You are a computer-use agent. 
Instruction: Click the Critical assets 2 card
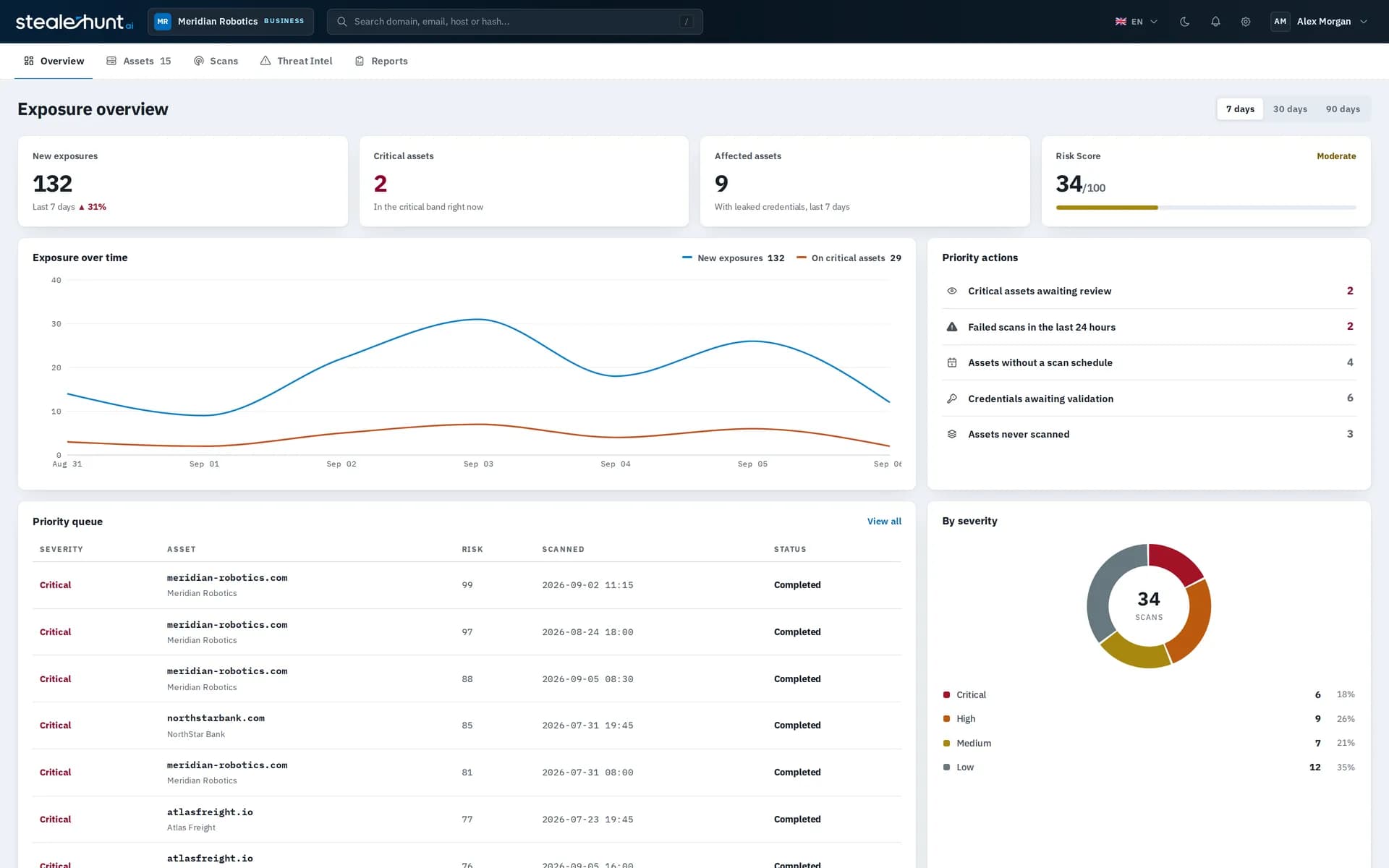[524, 182]
